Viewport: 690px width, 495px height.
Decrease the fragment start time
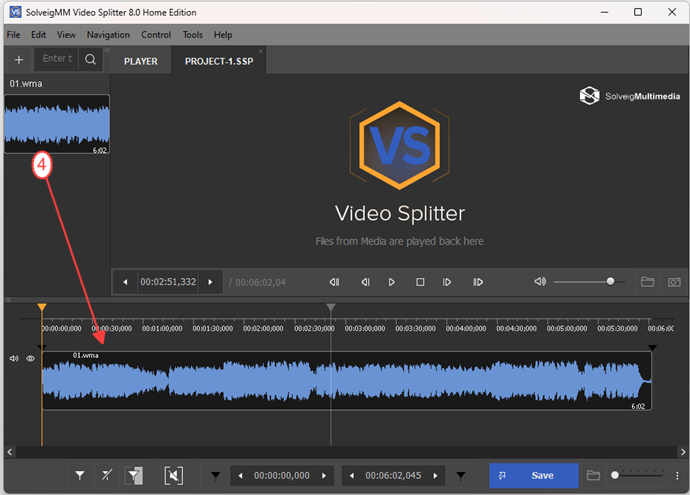pyautogui.click(x=240, y=476)
